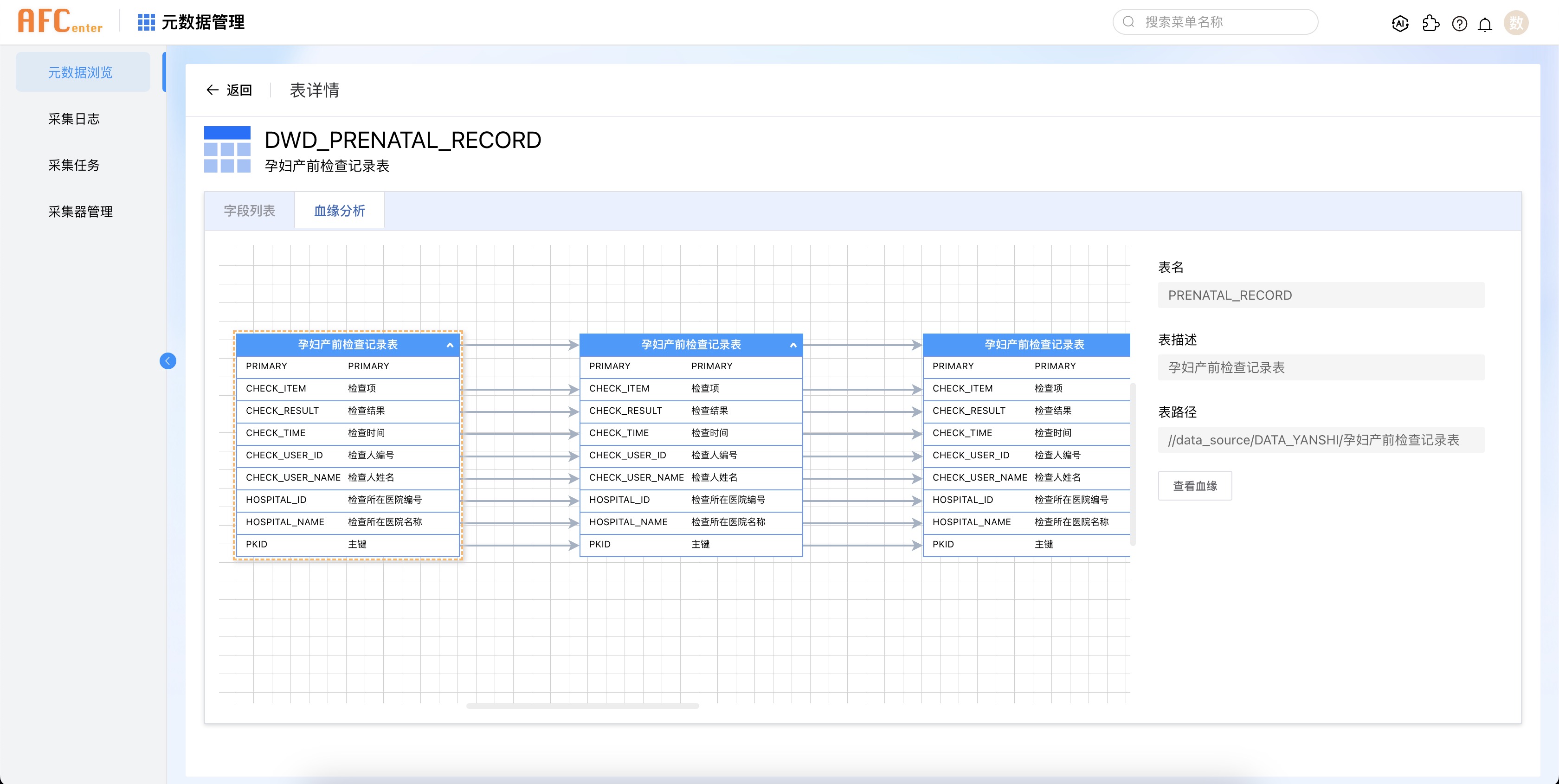This screenshot has width=1559, height=784.
Task: Click the help question-mark icon
Action: click(1459, 24)
